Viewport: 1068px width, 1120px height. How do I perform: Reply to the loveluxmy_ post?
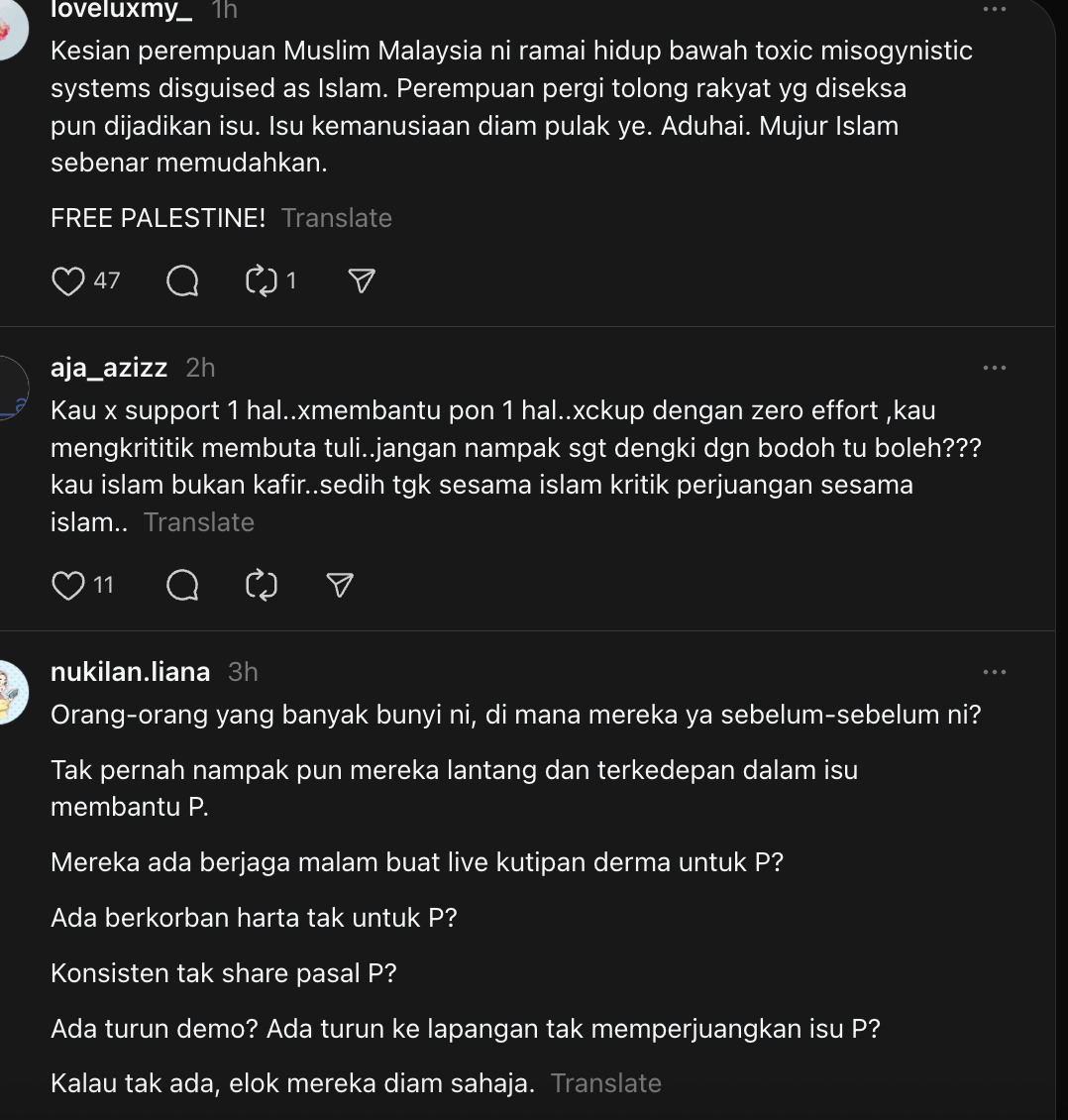[182, 280]
